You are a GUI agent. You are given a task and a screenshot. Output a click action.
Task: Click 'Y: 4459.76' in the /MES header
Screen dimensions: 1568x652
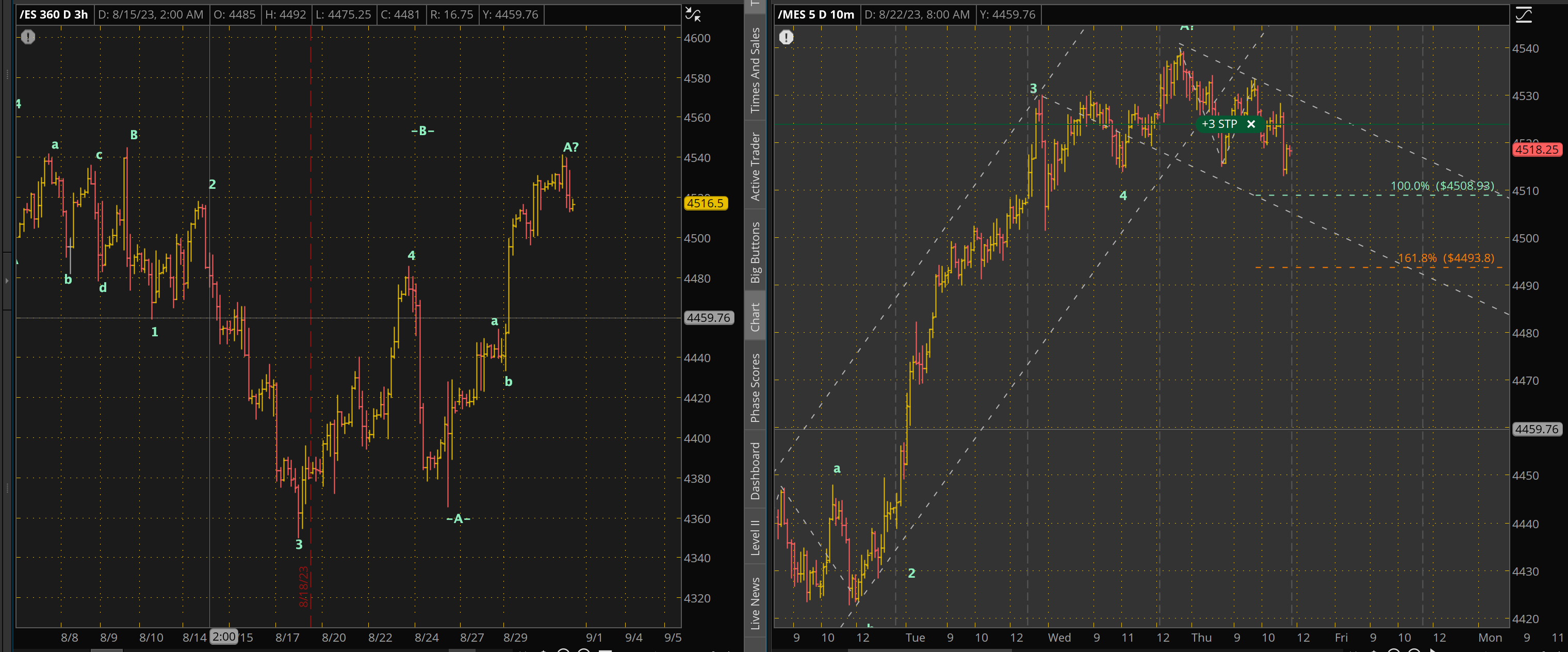click(x=1007, y=14)
